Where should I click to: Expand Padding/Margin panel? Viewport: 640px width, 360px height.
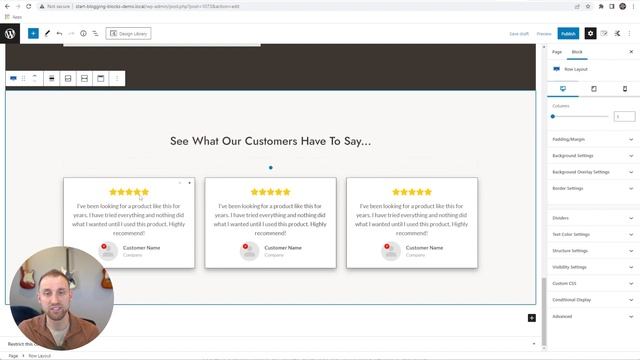tap(593, 139)
